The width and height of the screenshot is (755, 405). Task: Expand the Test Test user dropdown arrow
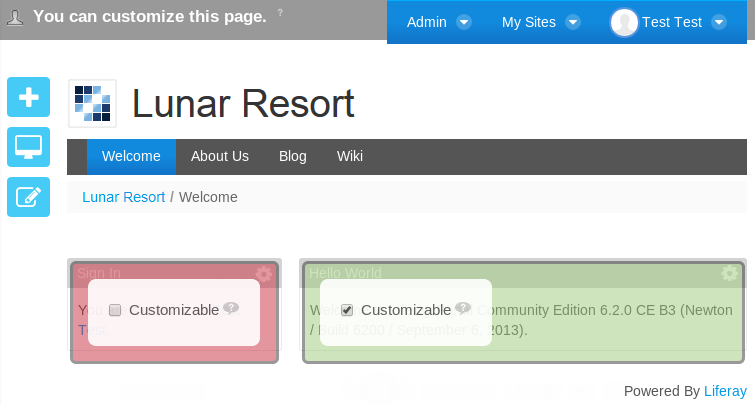719,22
